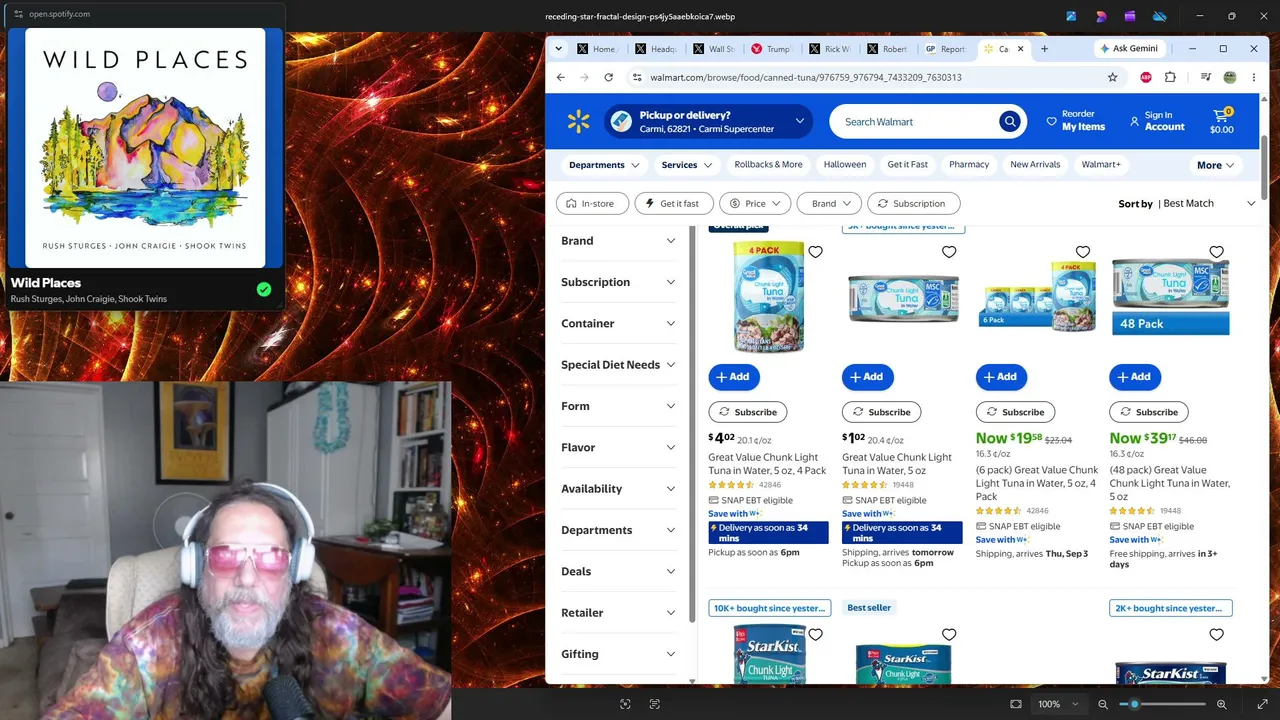Add the 48 Pack tuna to cart
Image resolution: width=1280 pixels, height=720 pixels.
pos(1135,377)
